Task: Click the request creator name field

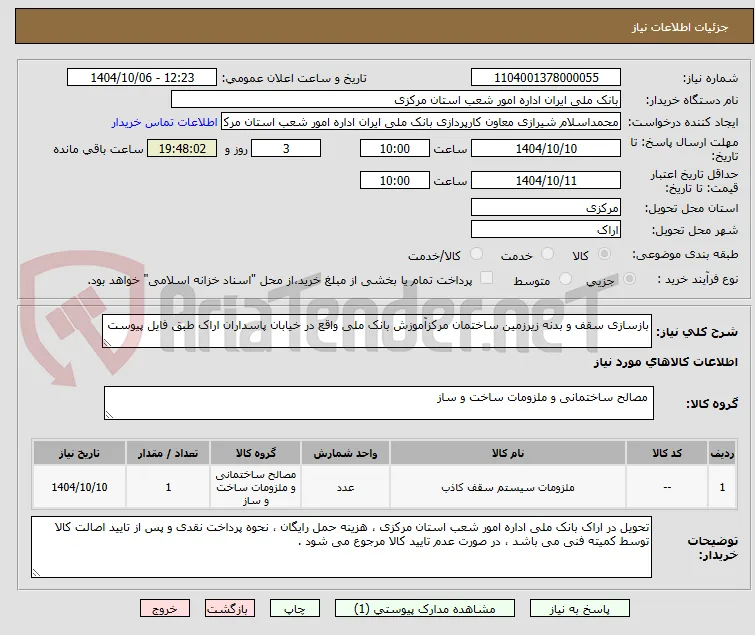Action: coord(421,122)
